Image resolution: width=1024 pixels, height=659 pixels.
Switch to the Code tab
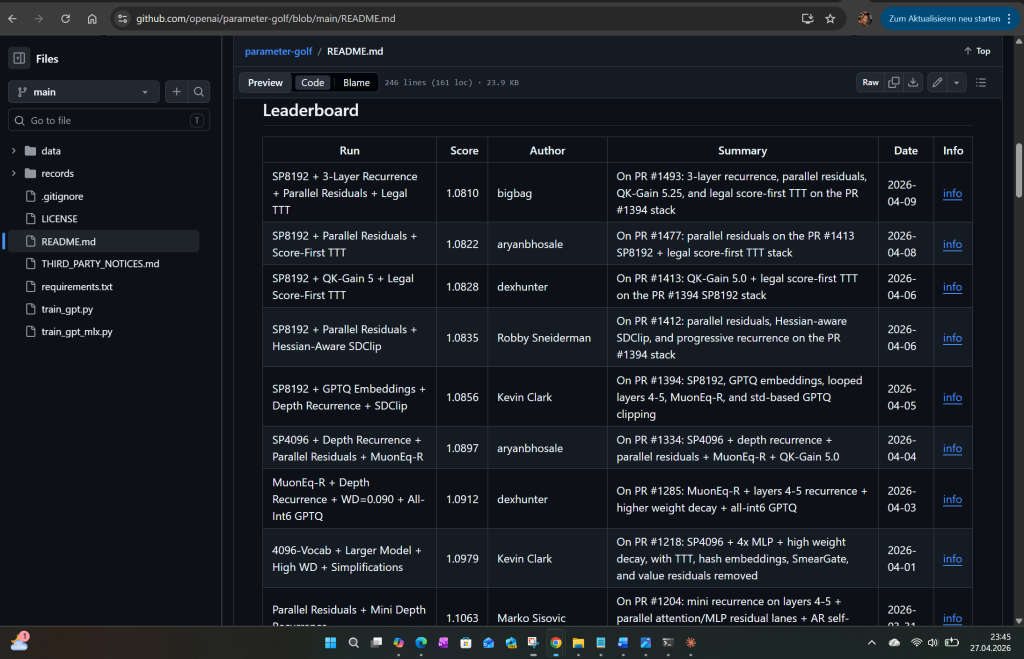312,82
